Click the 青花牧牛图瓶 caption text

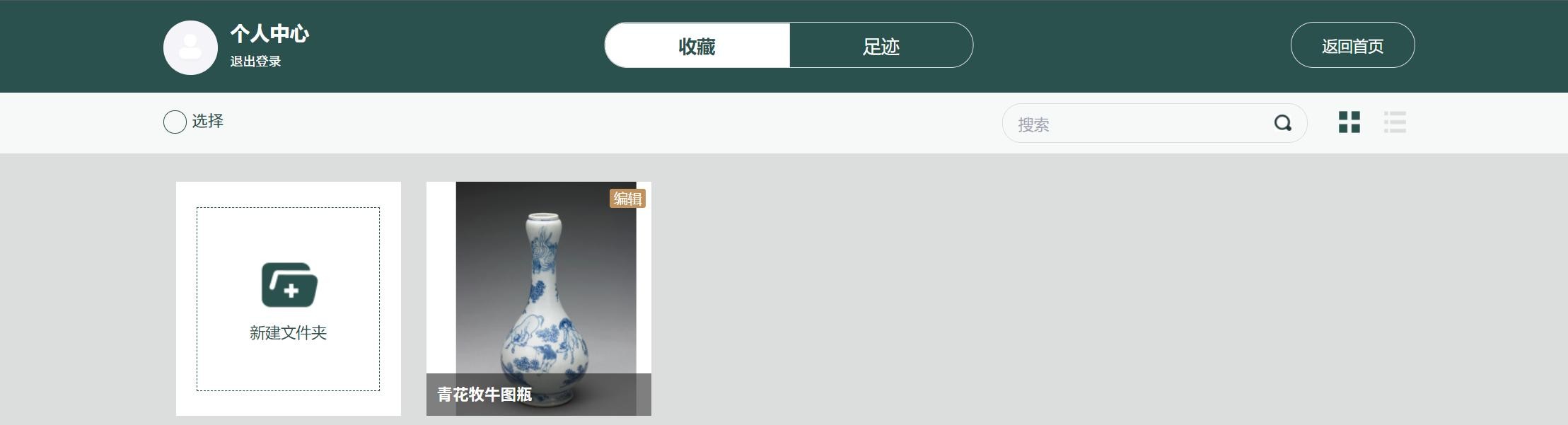(484, 394)
